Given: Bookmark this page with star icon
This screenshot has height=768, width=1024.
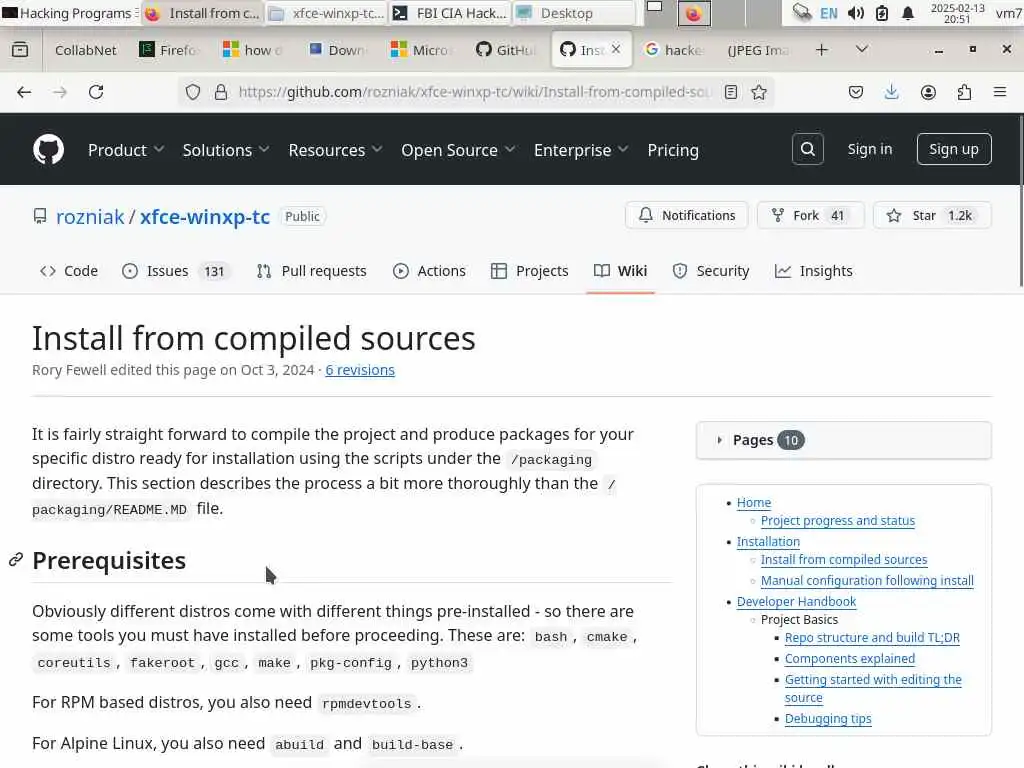Looking at the screenshot, I should point(759,92).
